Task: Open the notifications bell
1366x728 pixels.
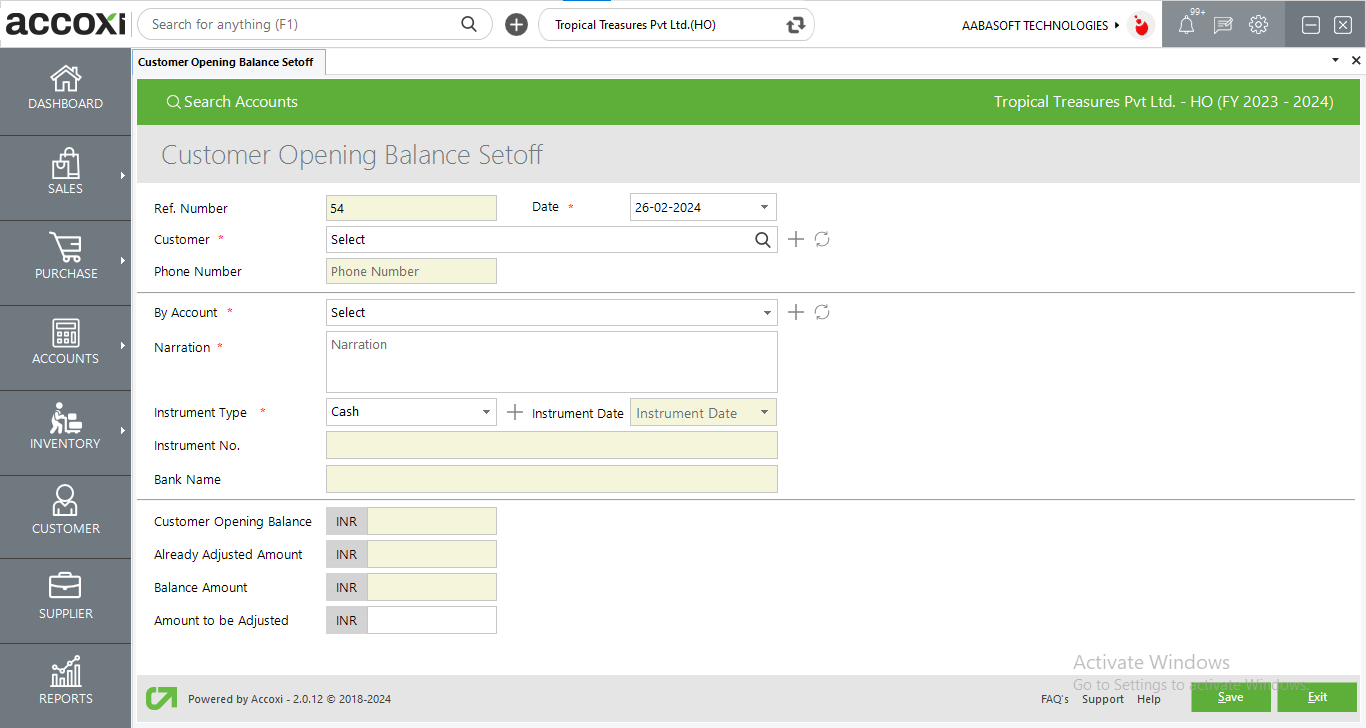Action: click(1187, 24)
